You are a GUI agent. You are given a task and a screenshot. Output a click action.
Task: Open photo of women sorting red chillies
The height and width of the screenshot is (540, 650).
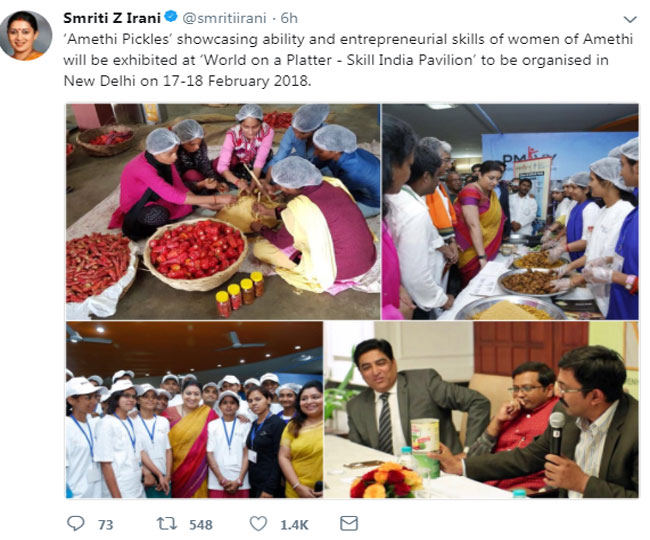[223, 212]
